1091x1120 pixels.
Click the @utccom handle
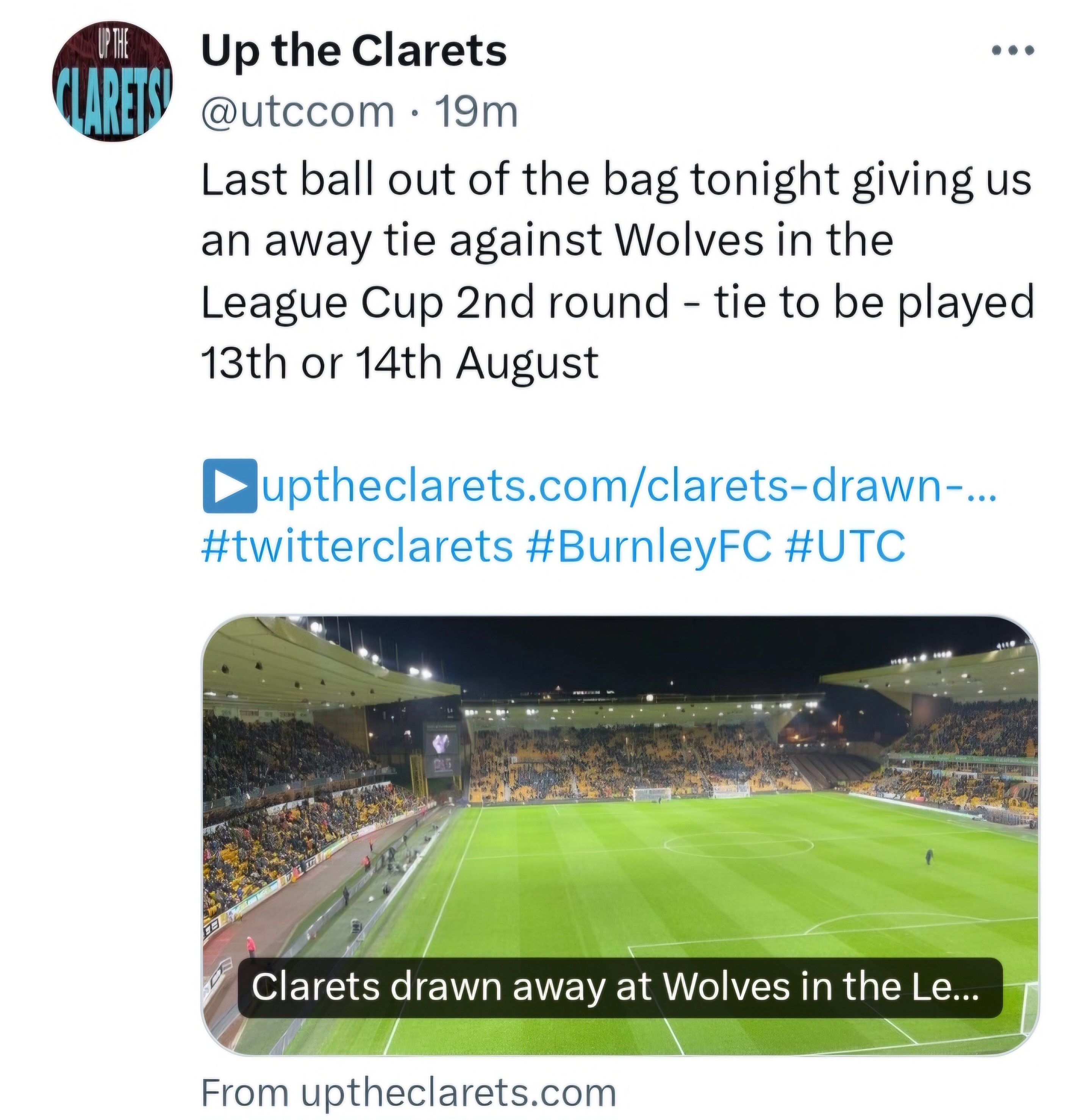[297, 112]
